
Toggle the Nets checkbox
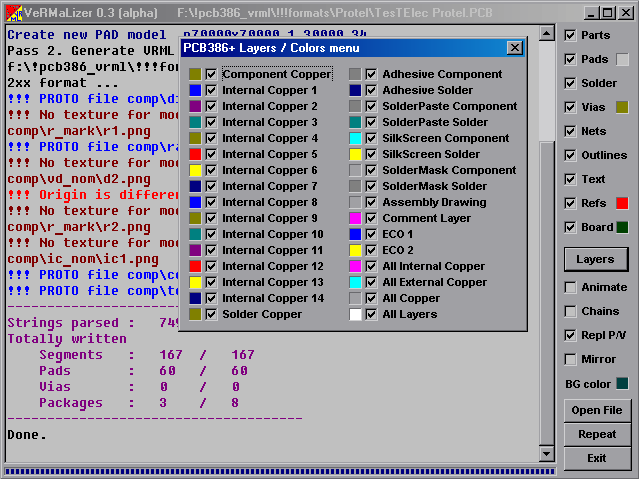(570, 131)
